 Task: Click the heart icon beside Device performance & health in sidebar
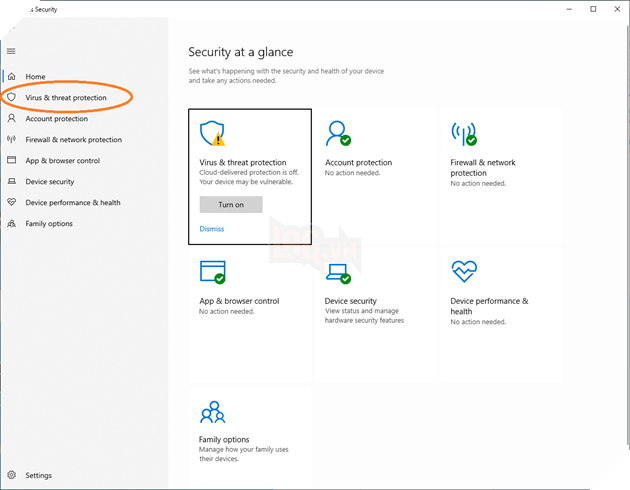pos(12,202)
